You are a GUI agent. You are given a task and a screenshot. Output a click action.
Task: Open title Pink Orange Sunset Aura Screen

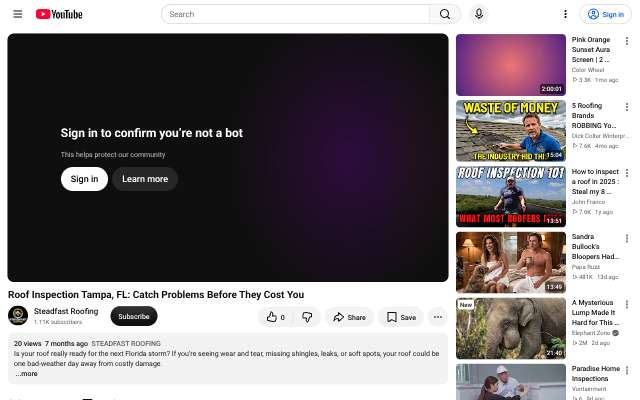(x=591, y=49)
